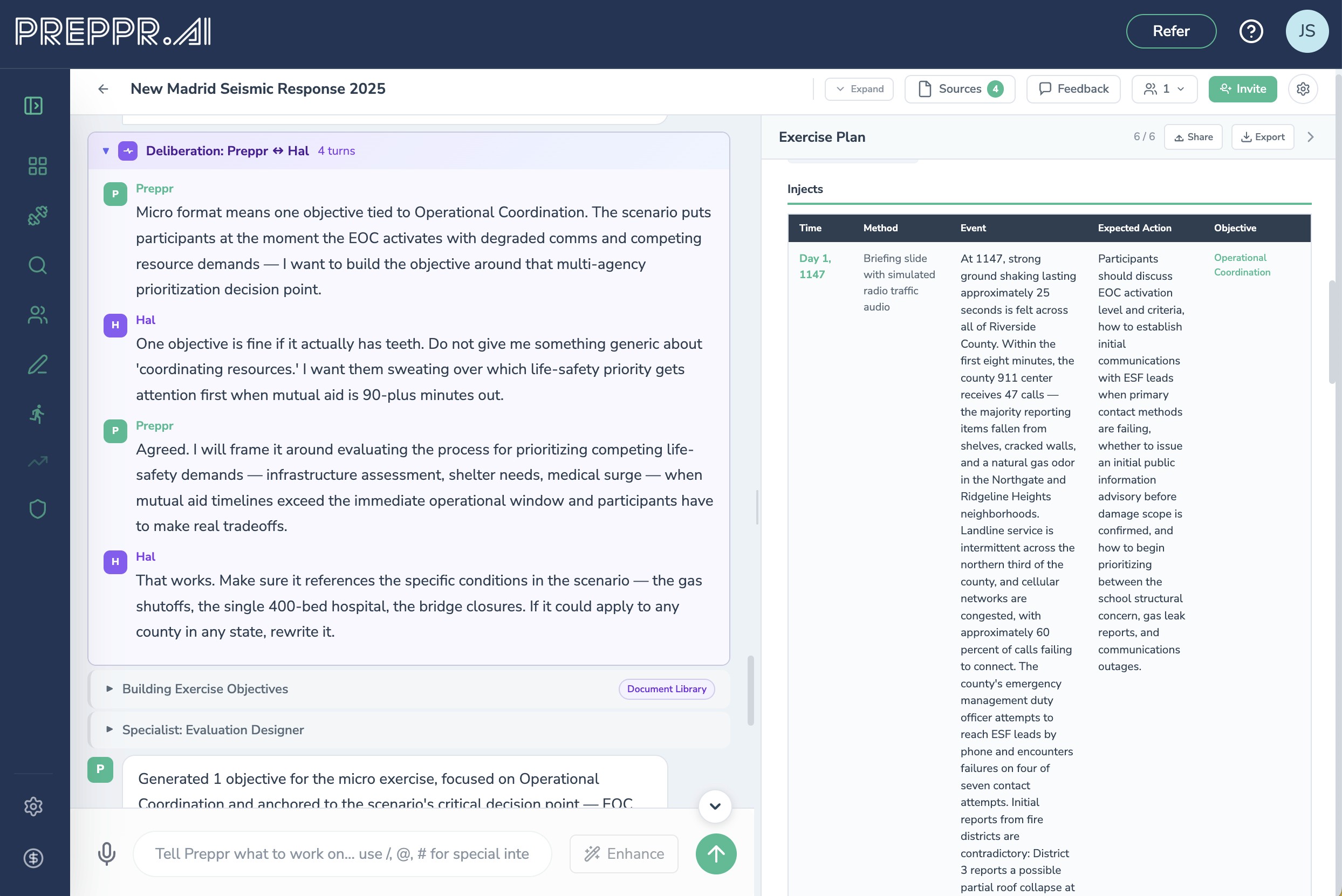Collapse the Deliberation: Preppr ↔ Hal section
Viewport: 1342px width, 896px height.
[106, 151]
